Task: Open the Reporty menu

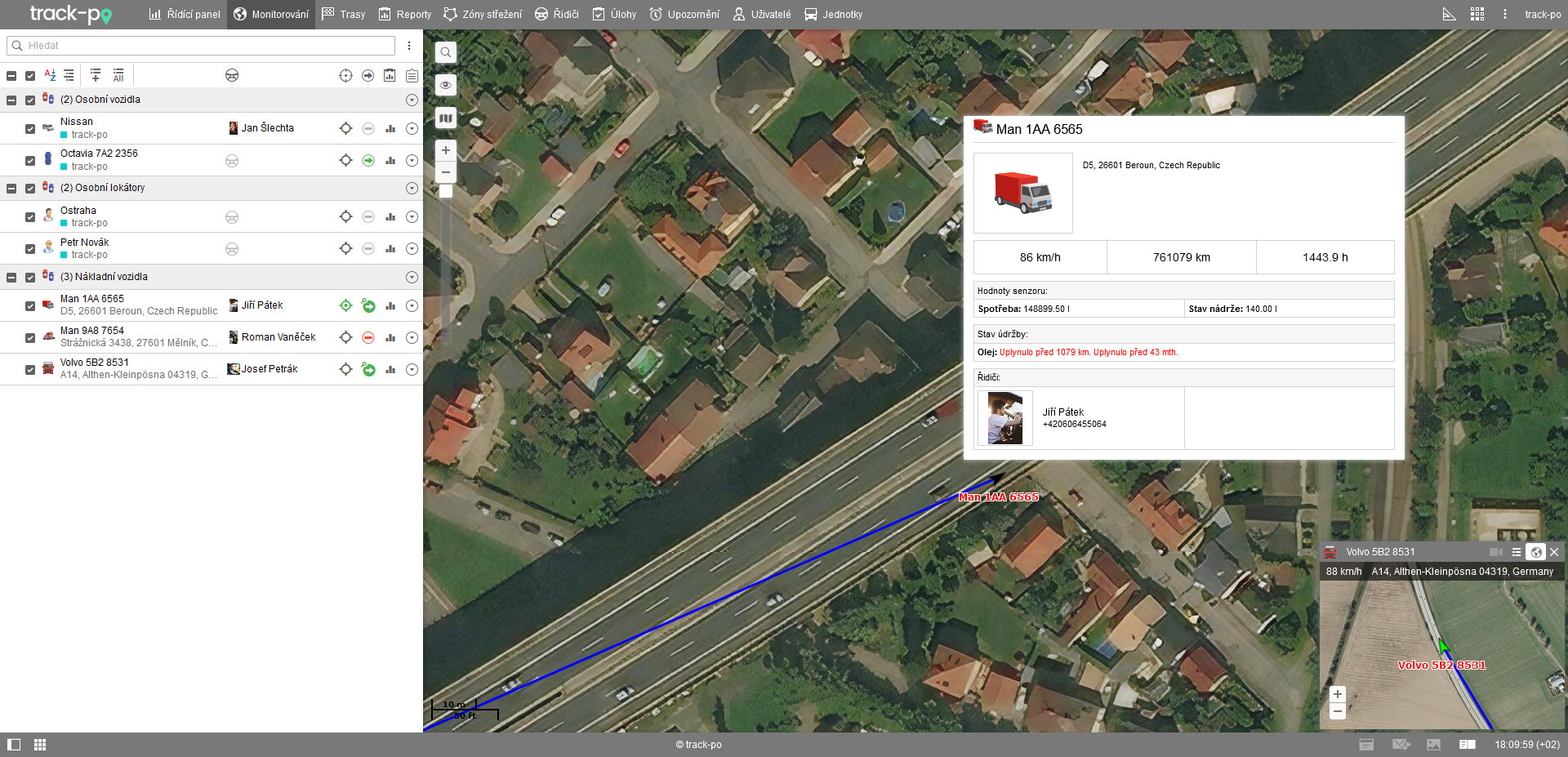Action: [x=405, y=15]
